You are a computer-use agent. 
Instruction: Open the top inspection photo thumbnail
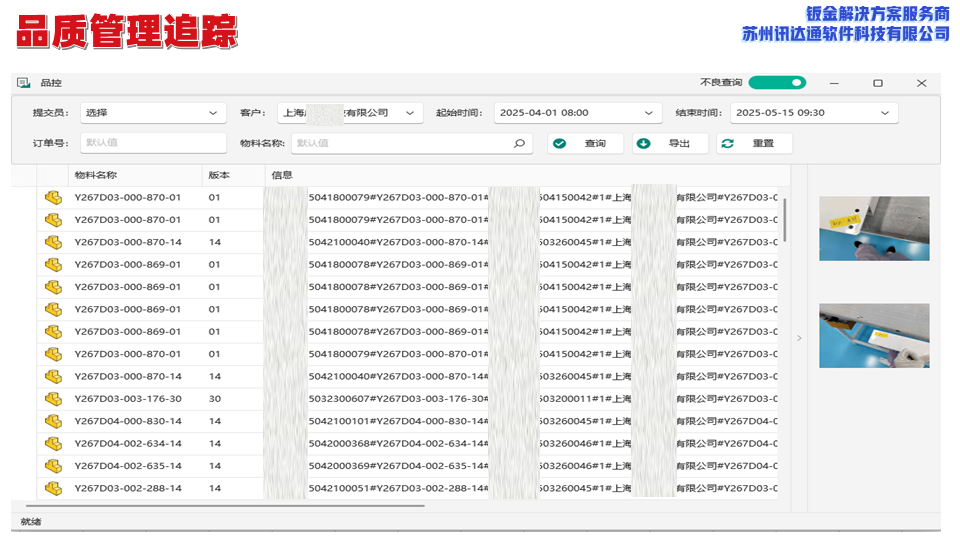coord(874,228)
